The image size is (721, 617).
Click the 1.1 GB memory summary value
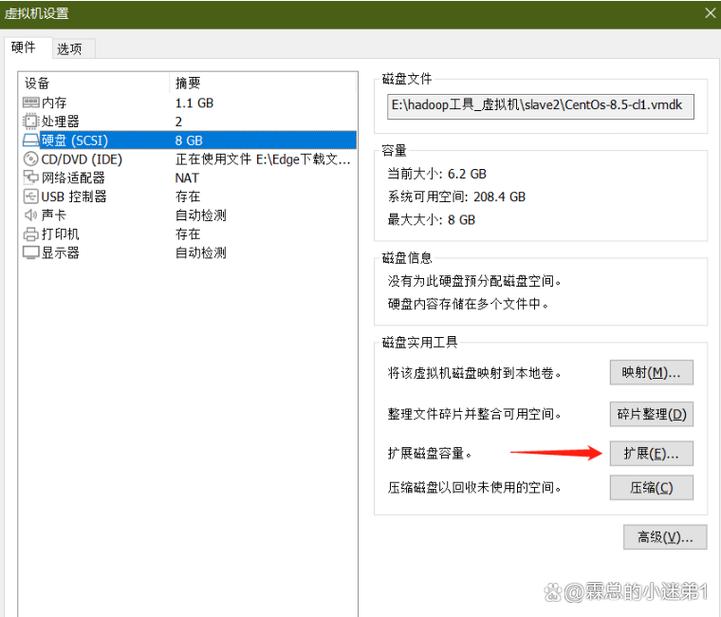click(x=194, y=103)
